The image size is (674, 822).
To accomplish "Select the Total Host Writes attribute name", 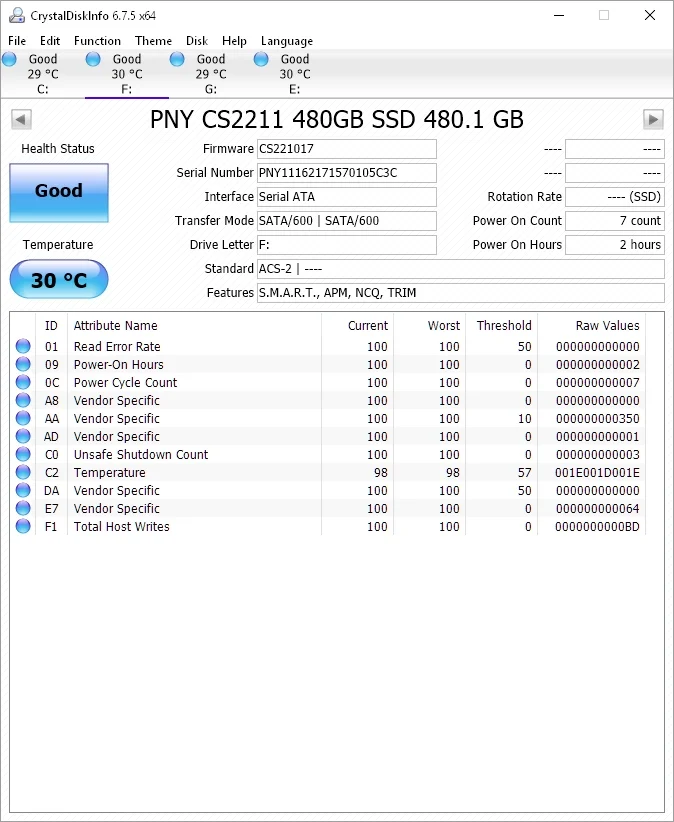I will [122, 526].
